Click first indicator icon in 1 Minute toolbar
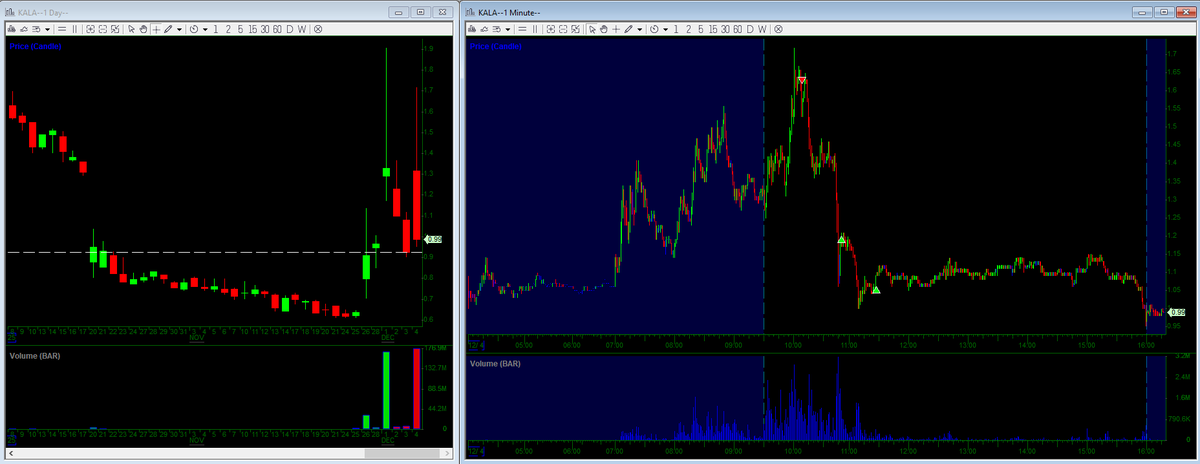The width and height of the screenshot is (1200, 464). click(x=471, y=29)
